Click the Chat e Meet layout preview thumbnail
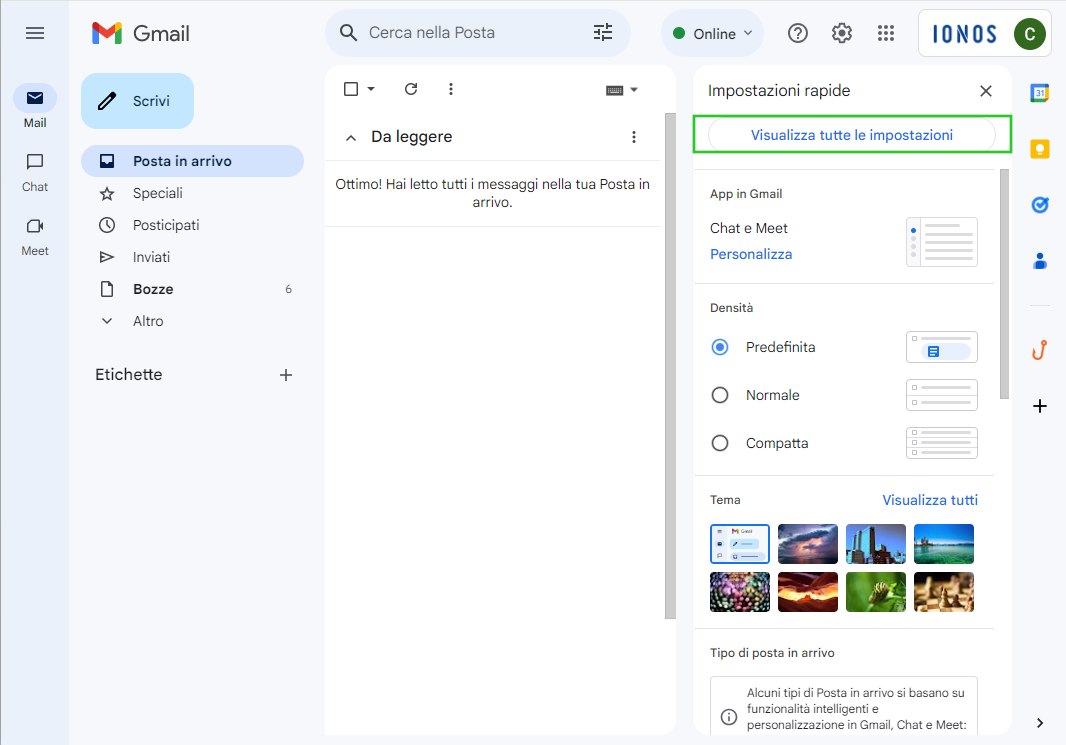Image resolution: width=1066 pixels, height=745 pixels. pos(942,242)
